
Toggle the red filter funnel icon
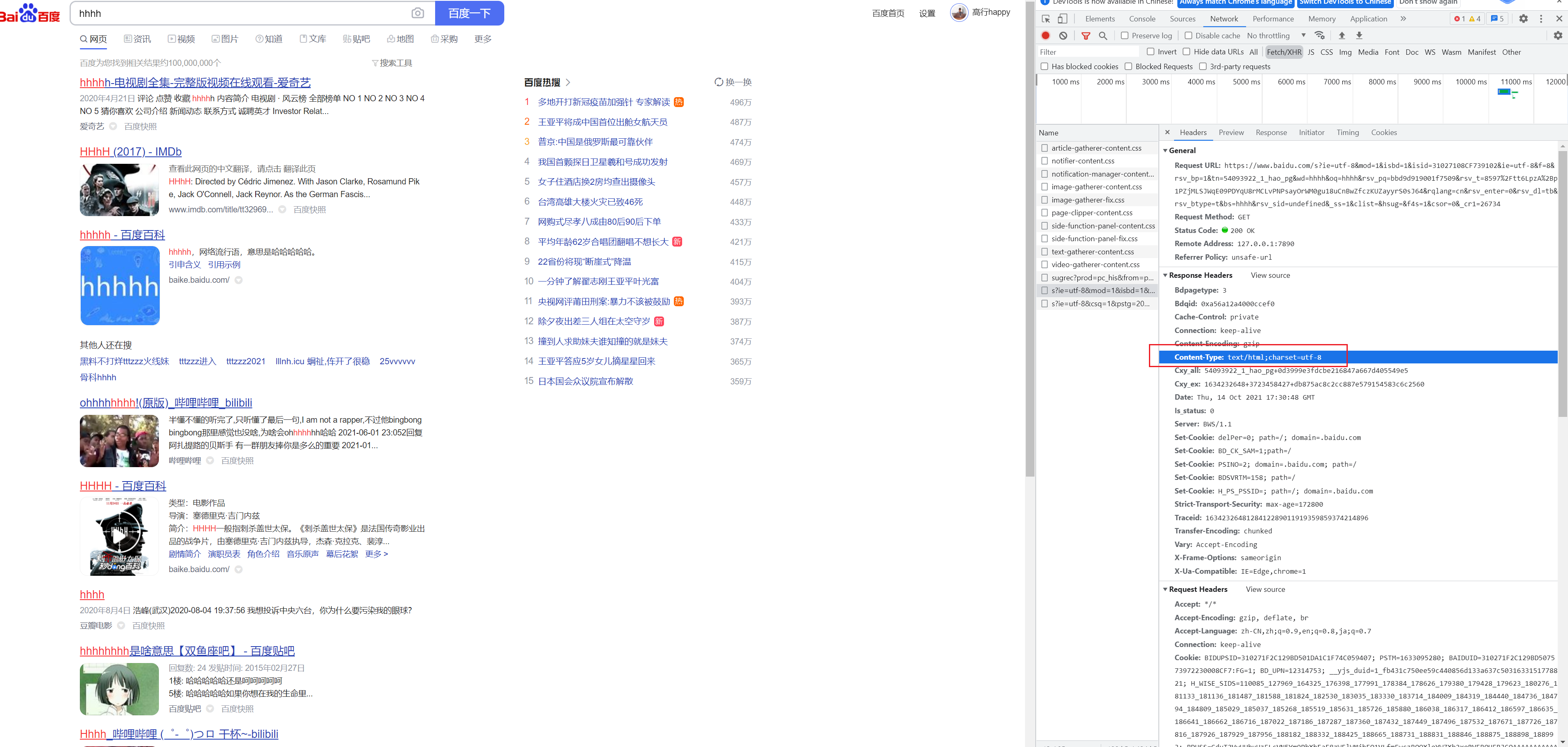pos(1085,35)
